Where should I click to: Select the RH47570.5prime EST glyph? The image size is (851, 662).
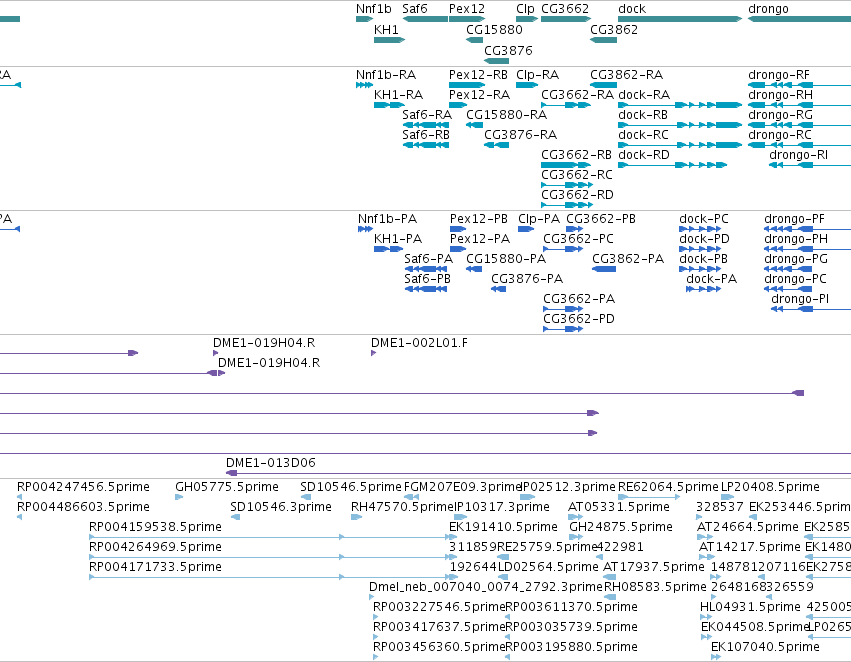356,518
